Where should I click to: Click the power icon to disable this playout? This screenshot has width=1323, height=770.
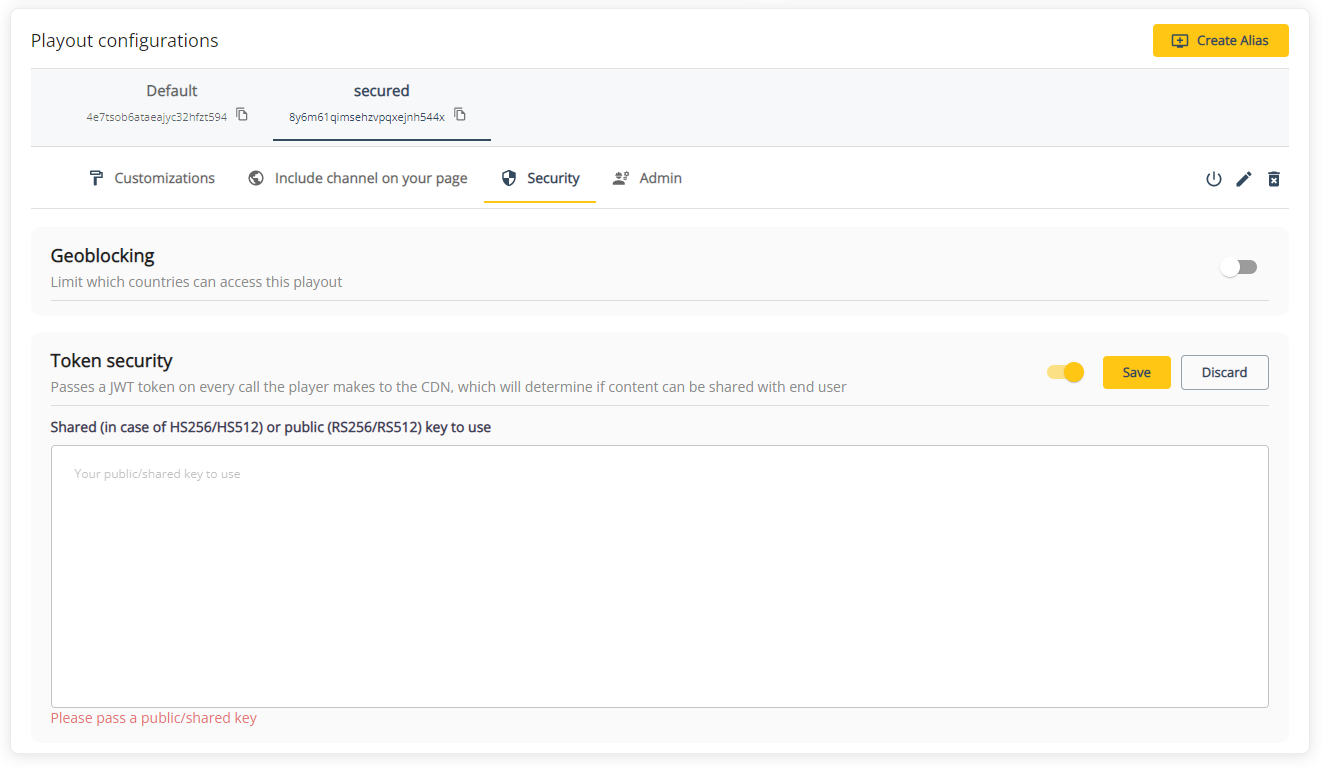click(x=1213, y=179)
